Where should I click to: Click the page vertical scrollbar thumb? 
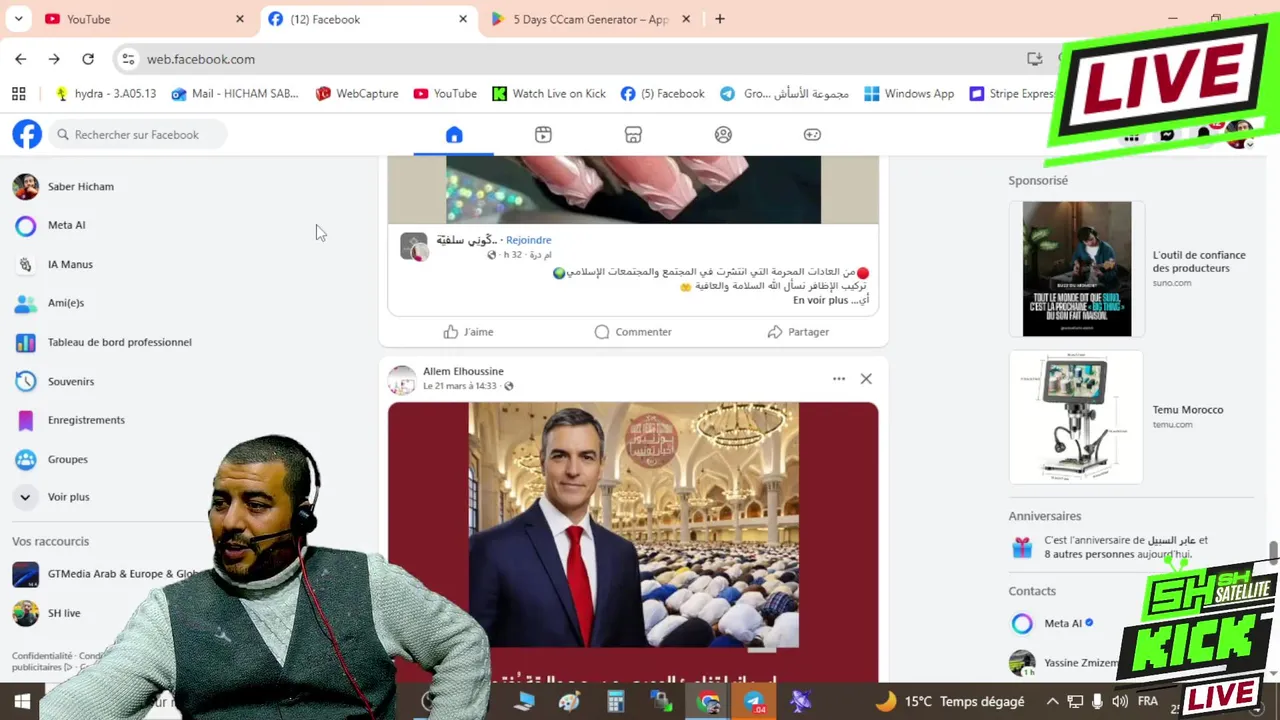click(x=1273, y=553)
